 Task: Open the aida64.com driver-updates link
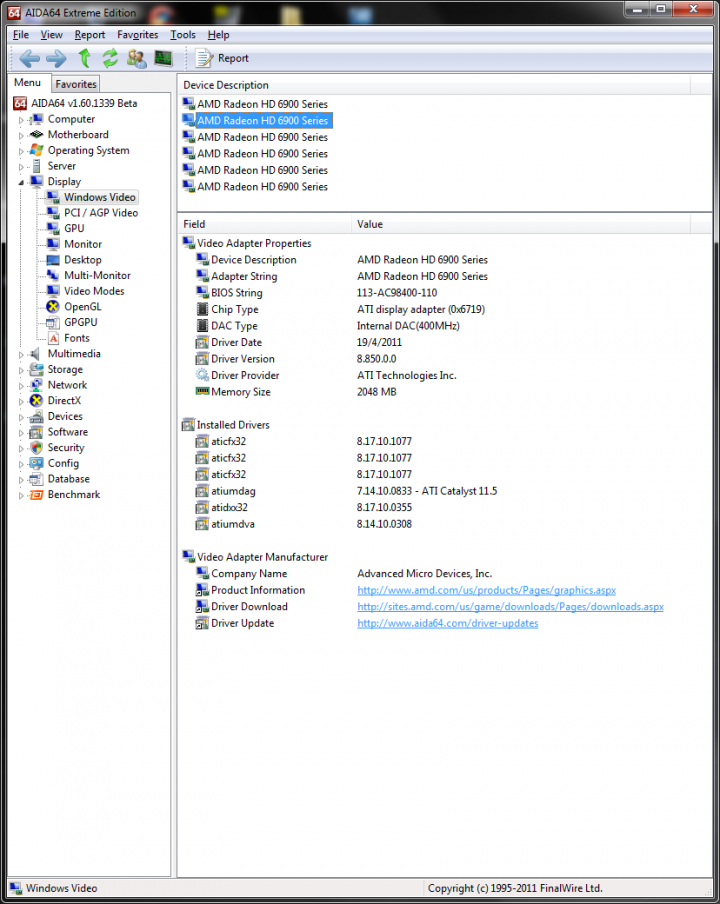click(x=447, y=623)
